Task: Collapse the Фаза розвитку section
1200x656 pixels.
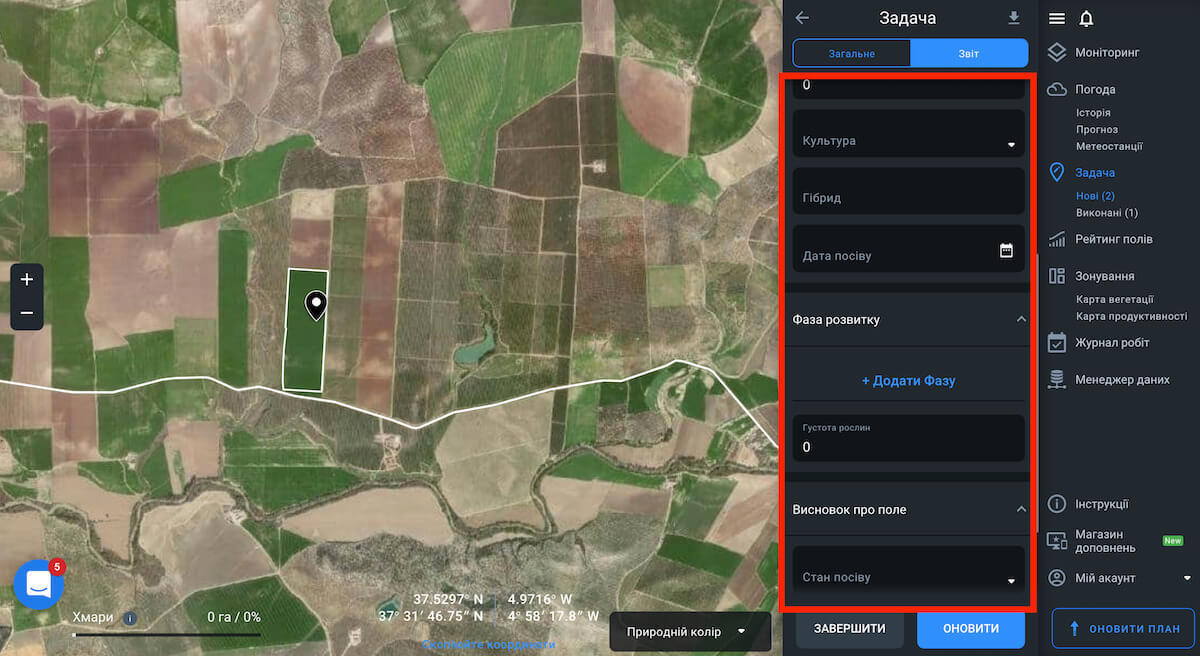Action: coord(1020,319)
